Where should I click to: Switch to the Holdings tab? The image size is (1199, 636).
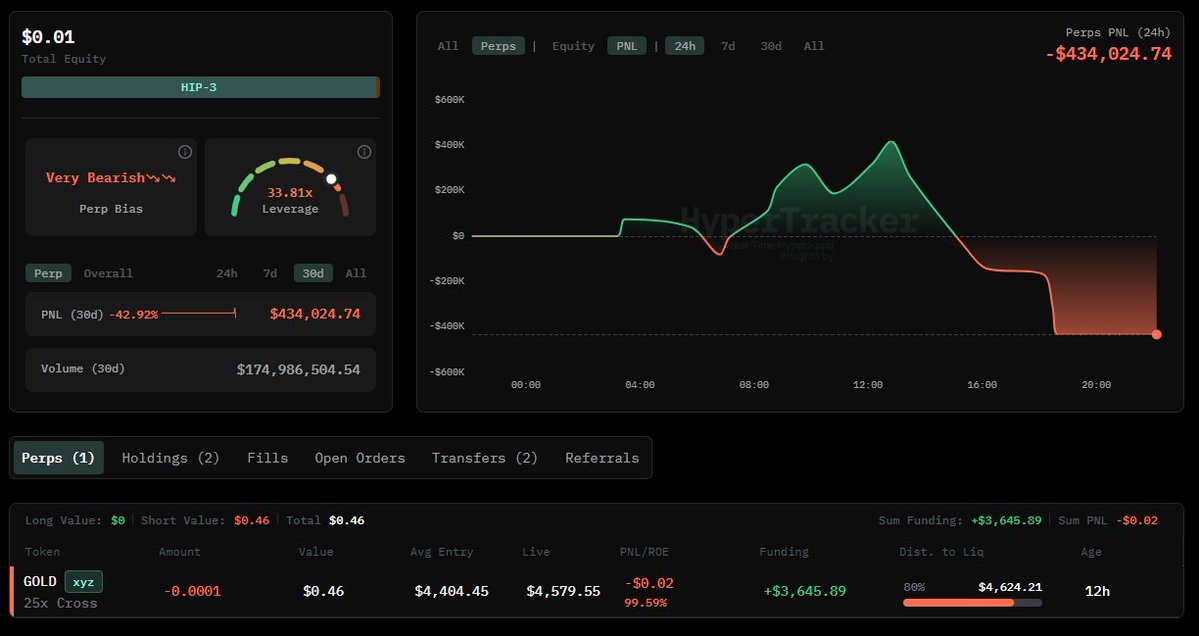(170, 457)
